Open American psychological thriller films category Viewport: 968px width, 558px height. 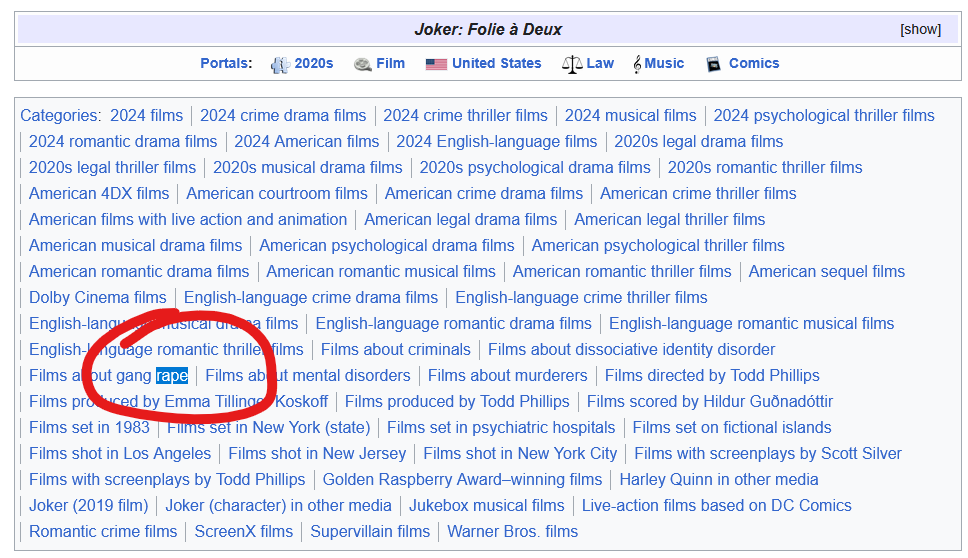pyautogui.click(x=657, y=245)
